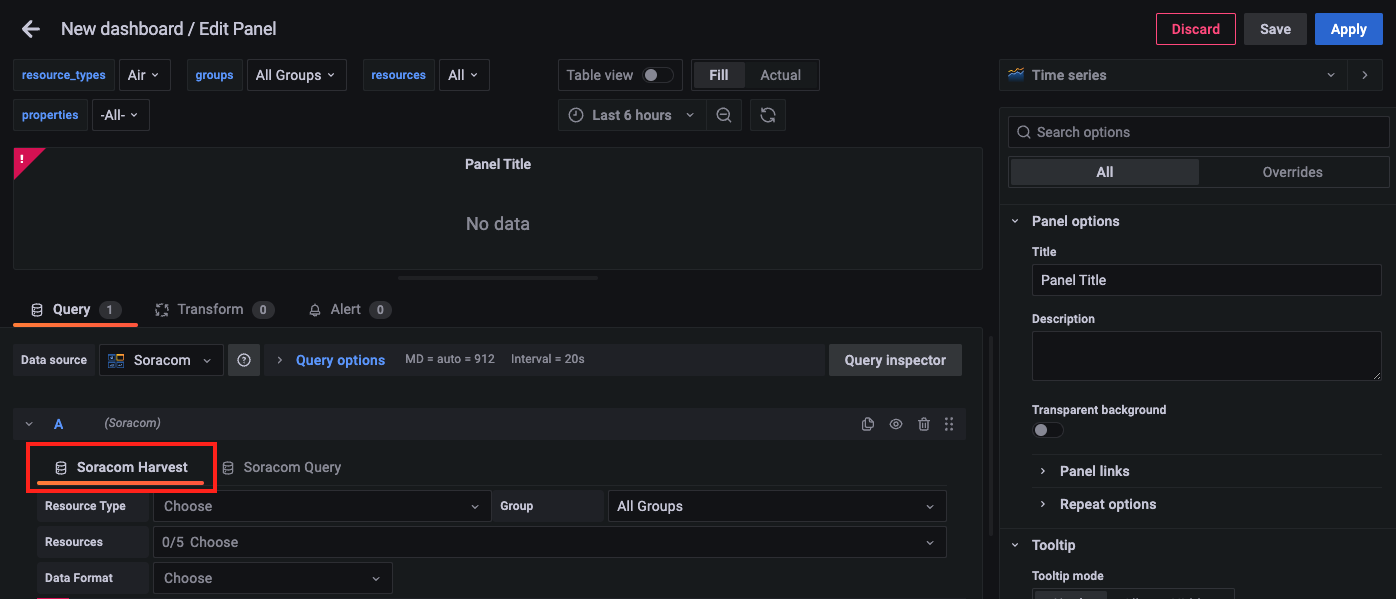Toggle query A visibility eye icon
This screenshot has height=599, width=1396.
[x=896, y=424]
